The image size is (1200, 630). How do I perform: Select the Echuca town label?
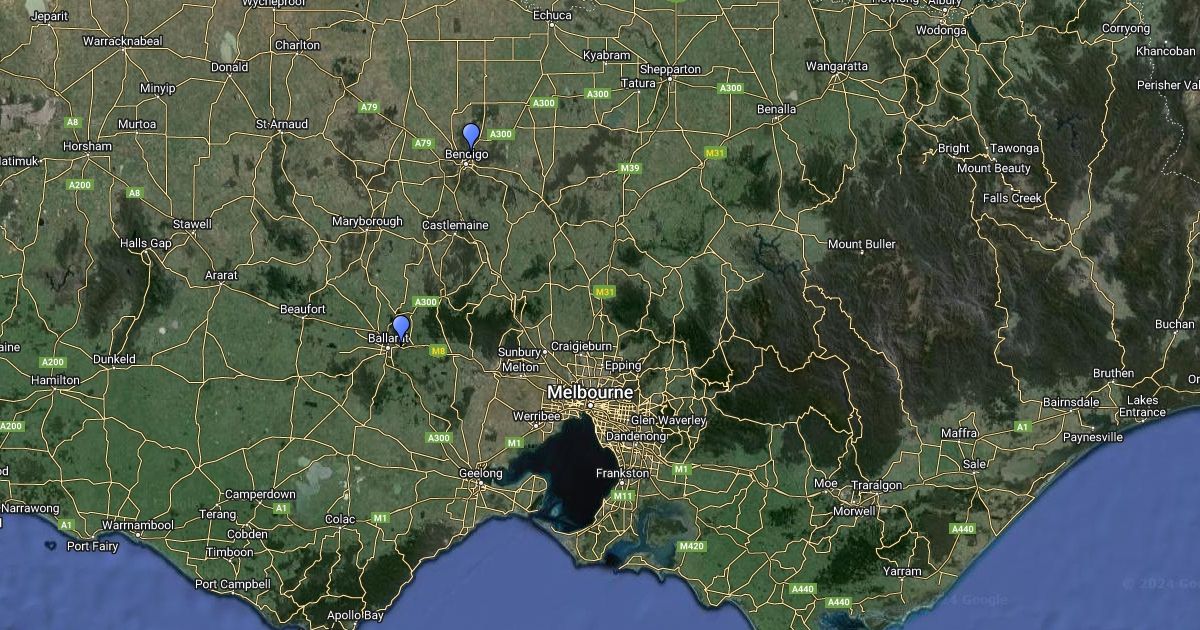pos(552,15)
